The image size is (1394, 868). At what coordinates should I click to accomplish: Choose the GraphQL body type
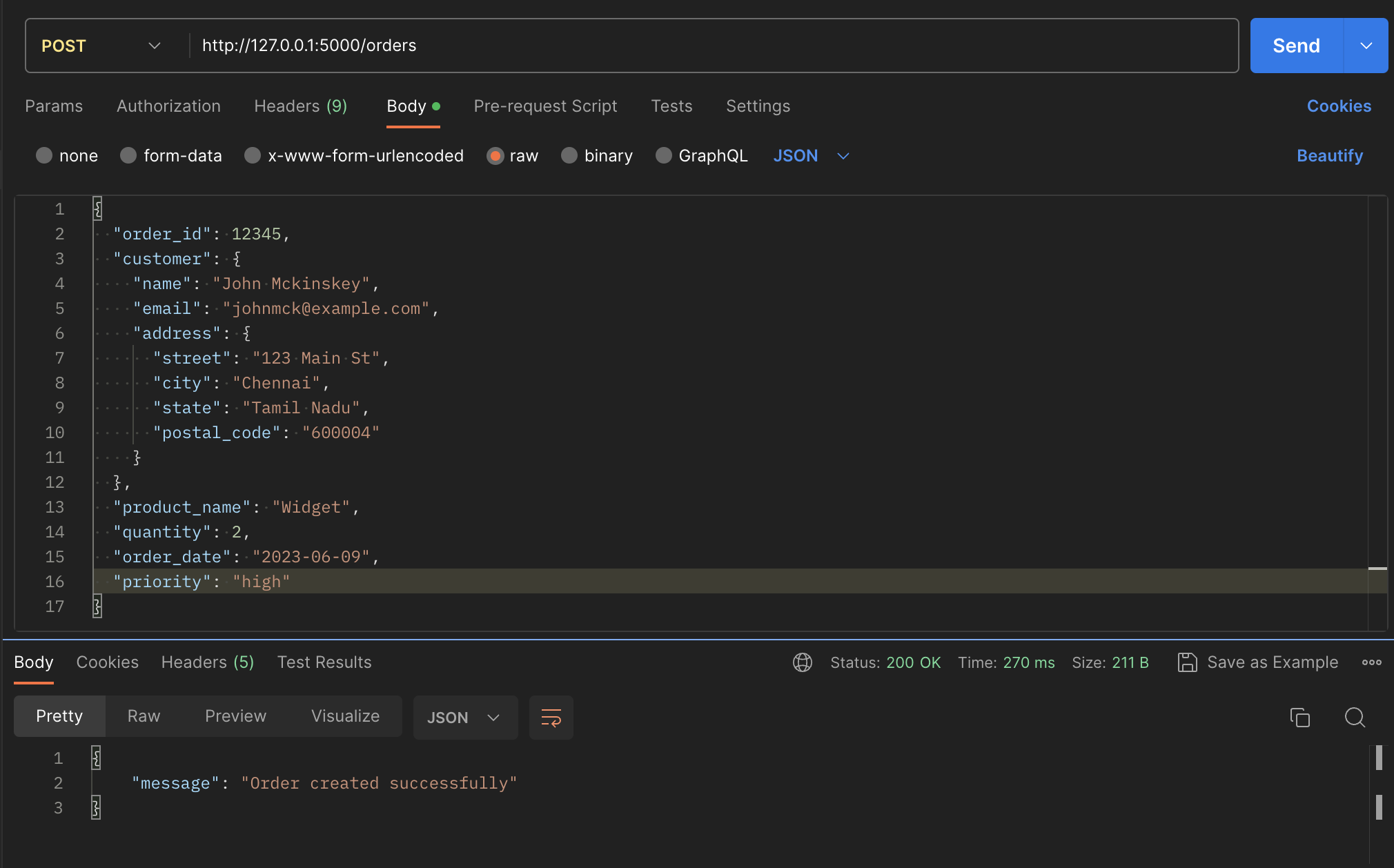(664, 156)
